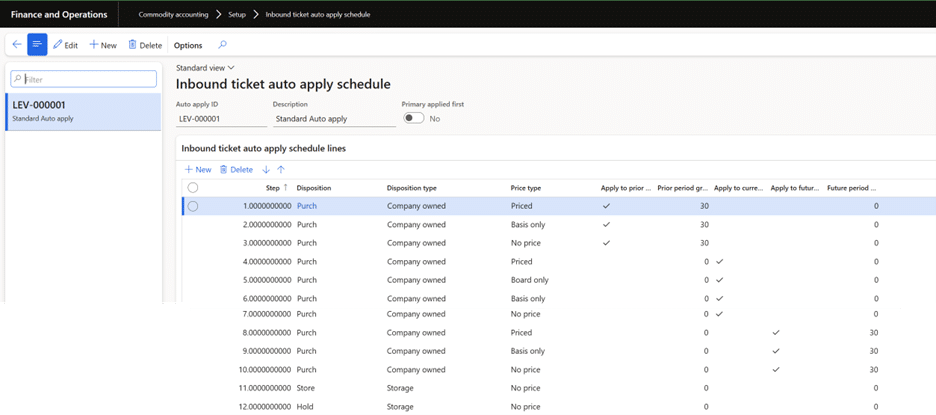This screenshot has height=415, width=936.
Task: Toggle the Primary applied first switch
Action: (413, 118)
